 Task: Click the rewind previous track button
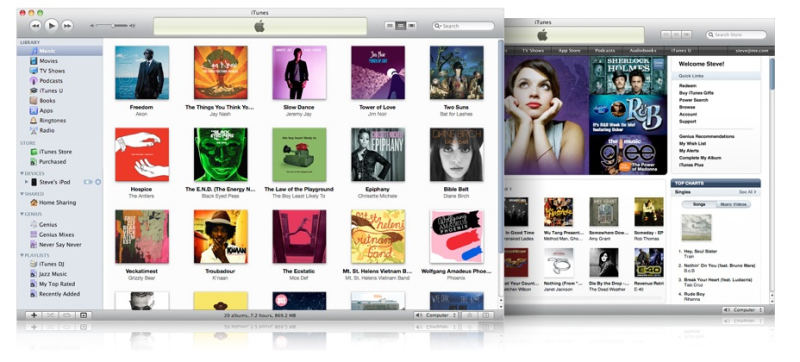click(35, 25)
